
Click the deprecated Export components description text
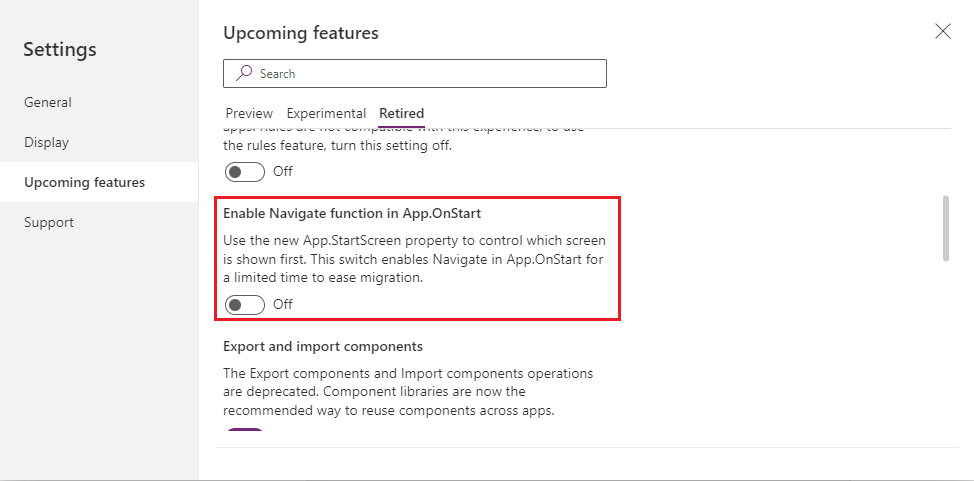(x=408, y=391)
